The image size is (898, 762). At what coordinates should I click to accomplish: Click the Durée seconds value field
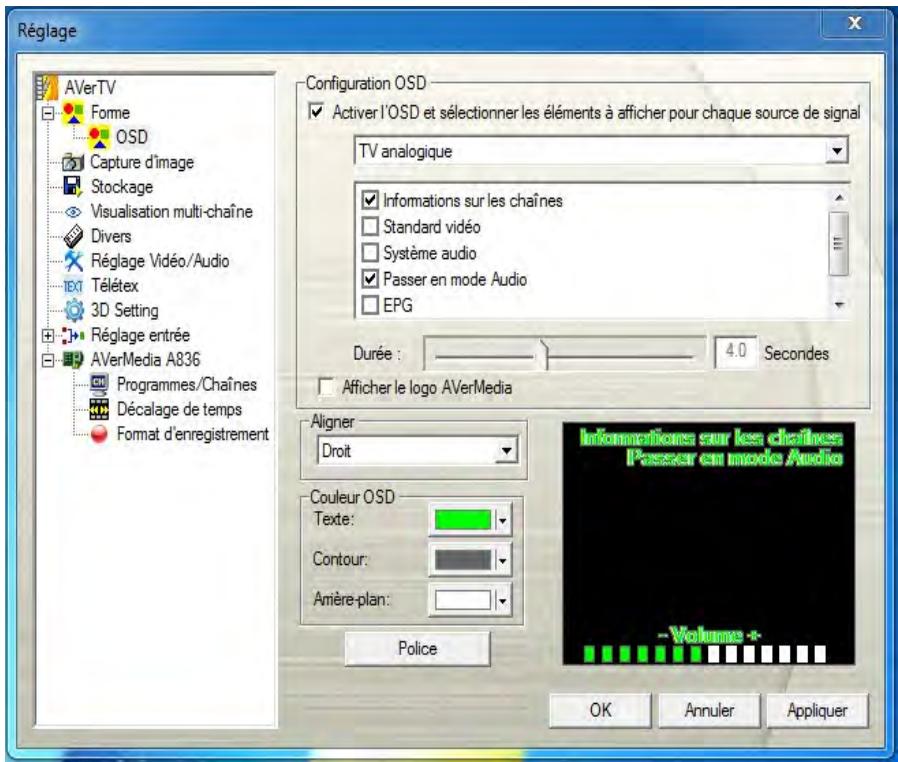[x=736, y=352]
